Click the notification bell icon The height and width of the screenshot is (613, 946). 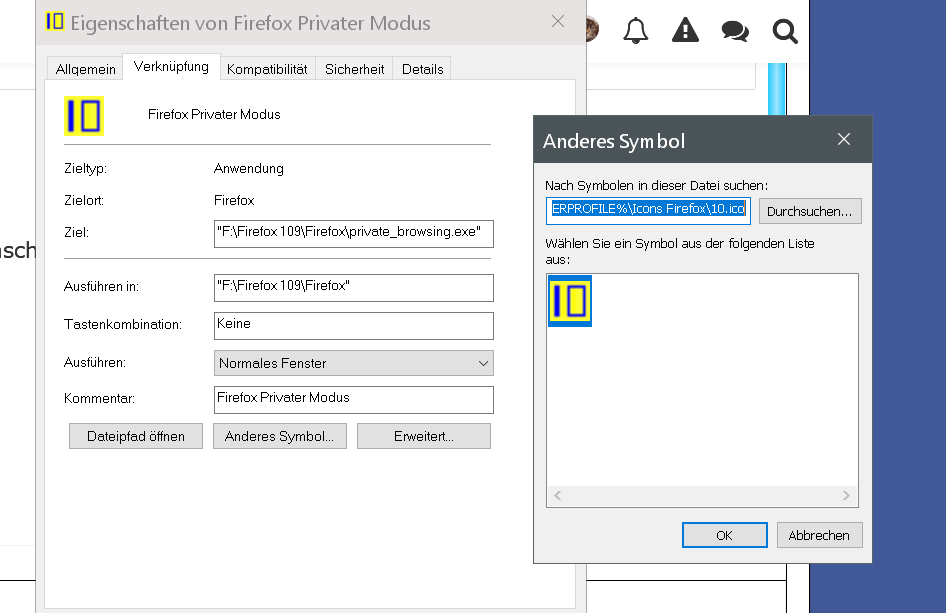click(x=636, y=31)
